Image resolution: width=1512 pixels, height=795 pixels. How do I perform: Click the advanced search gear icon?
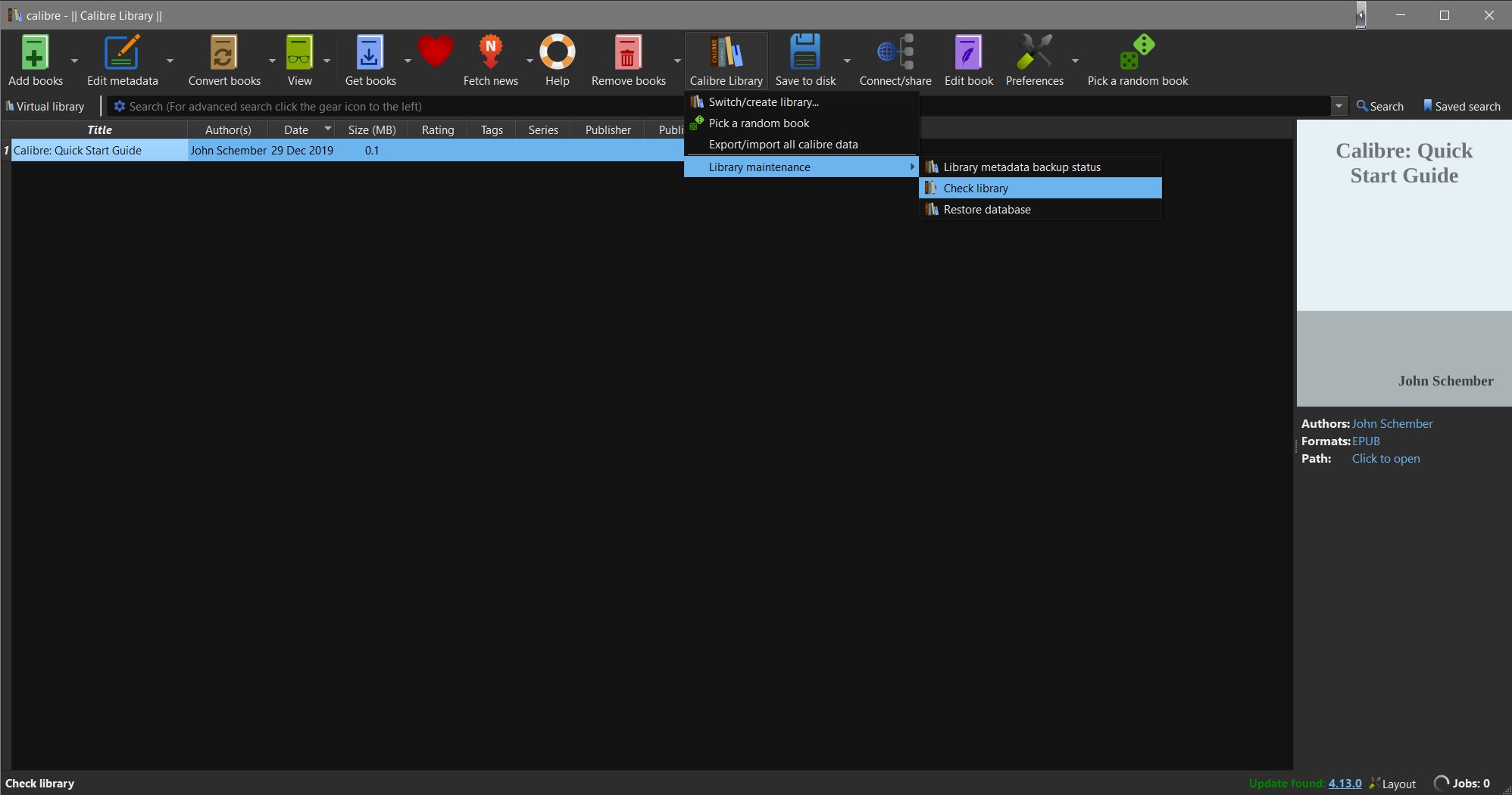[119, 106]
